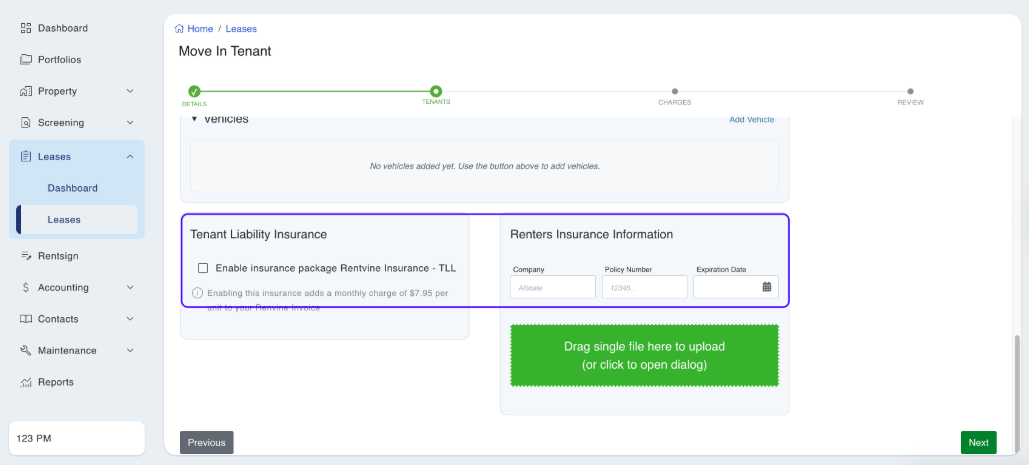
Task: Open Leases Dashboard submenu item
Action: pyautogui.click(x=72, y=188)
